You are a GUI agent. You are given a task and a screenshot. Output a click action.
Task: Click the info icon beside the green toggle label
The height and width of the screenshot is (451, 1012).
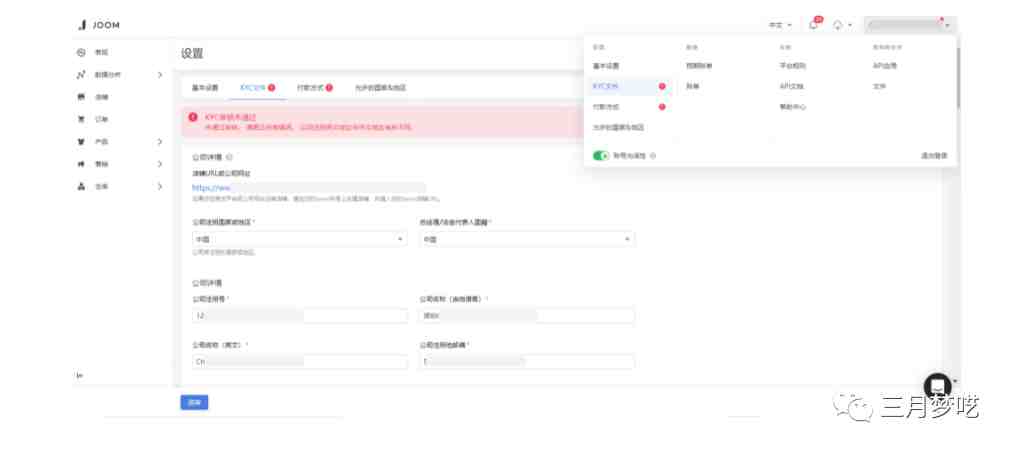[653, 156]
